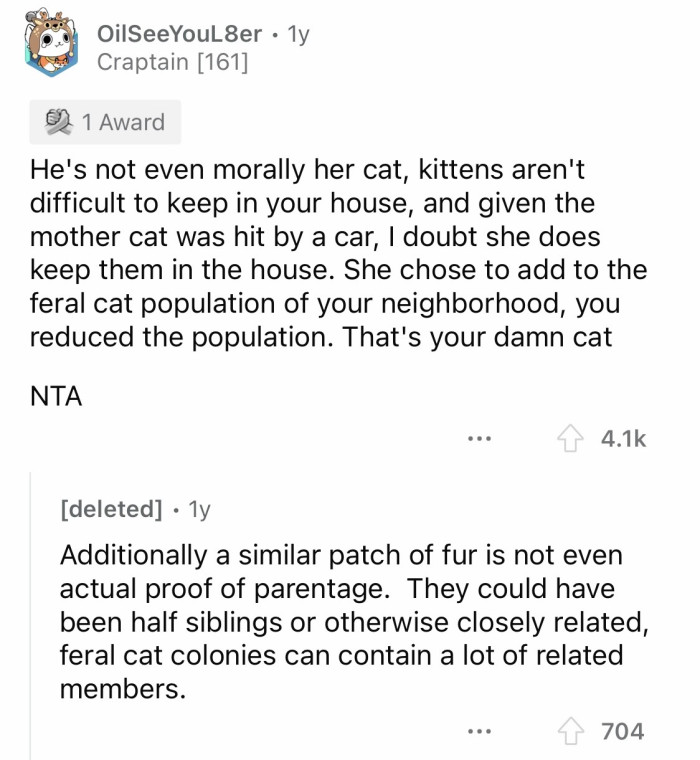Screen dimensions: 700x760
Task: Open the 1 Award badge label
Action: coord(123,122)
